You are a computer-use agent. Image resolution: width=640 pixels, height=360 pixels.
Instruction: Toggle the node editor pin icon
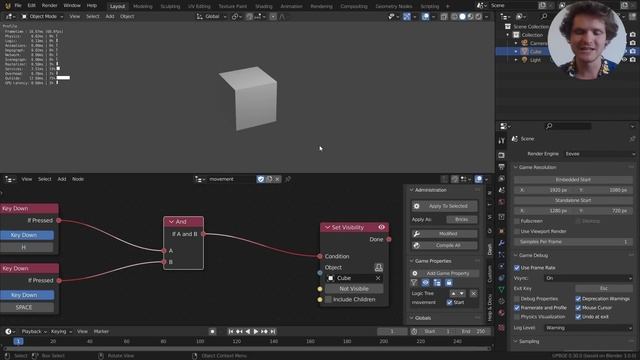click(x=288, y=179)
